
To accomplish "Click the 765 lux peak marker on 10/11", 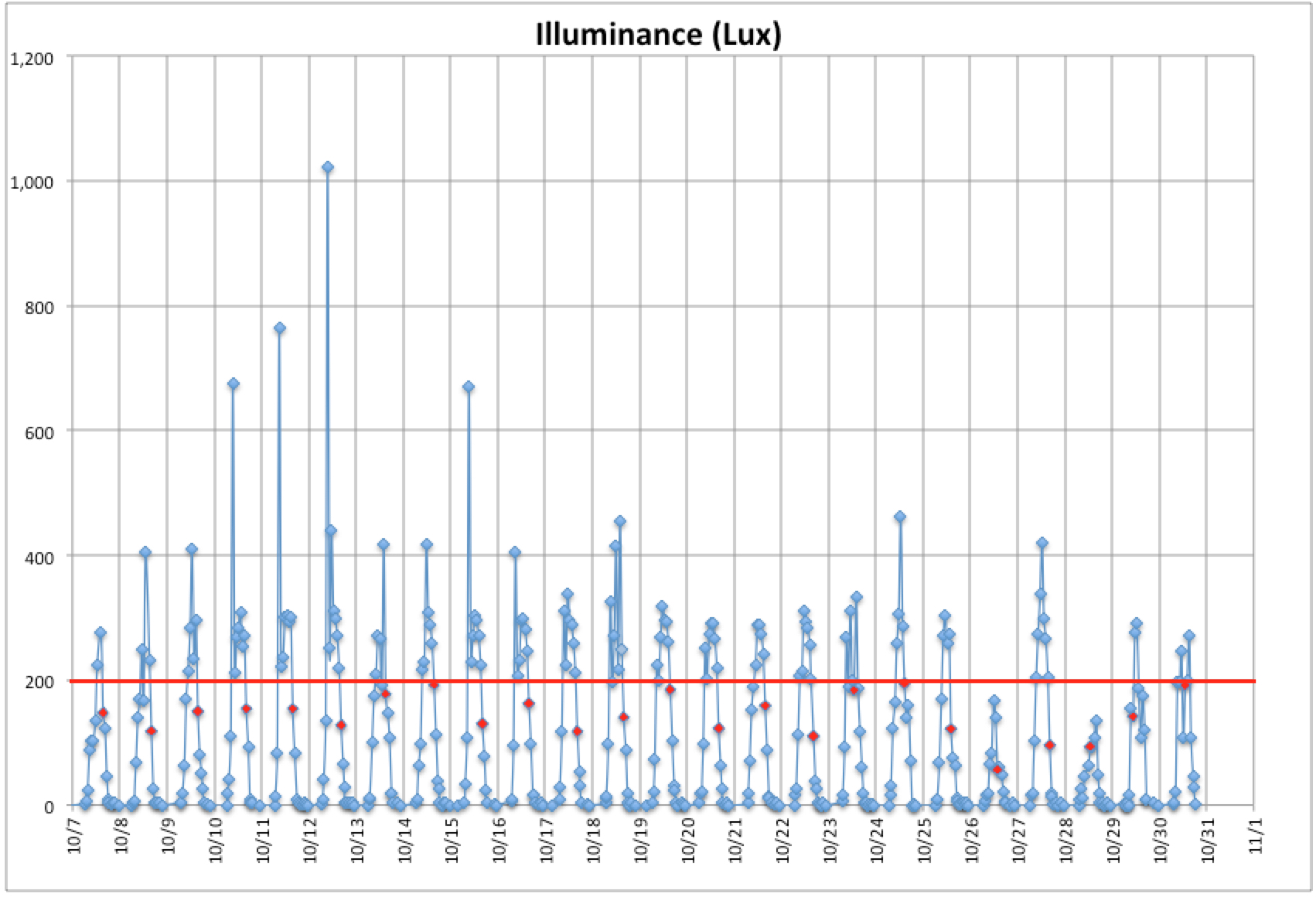I will [280, 328].
